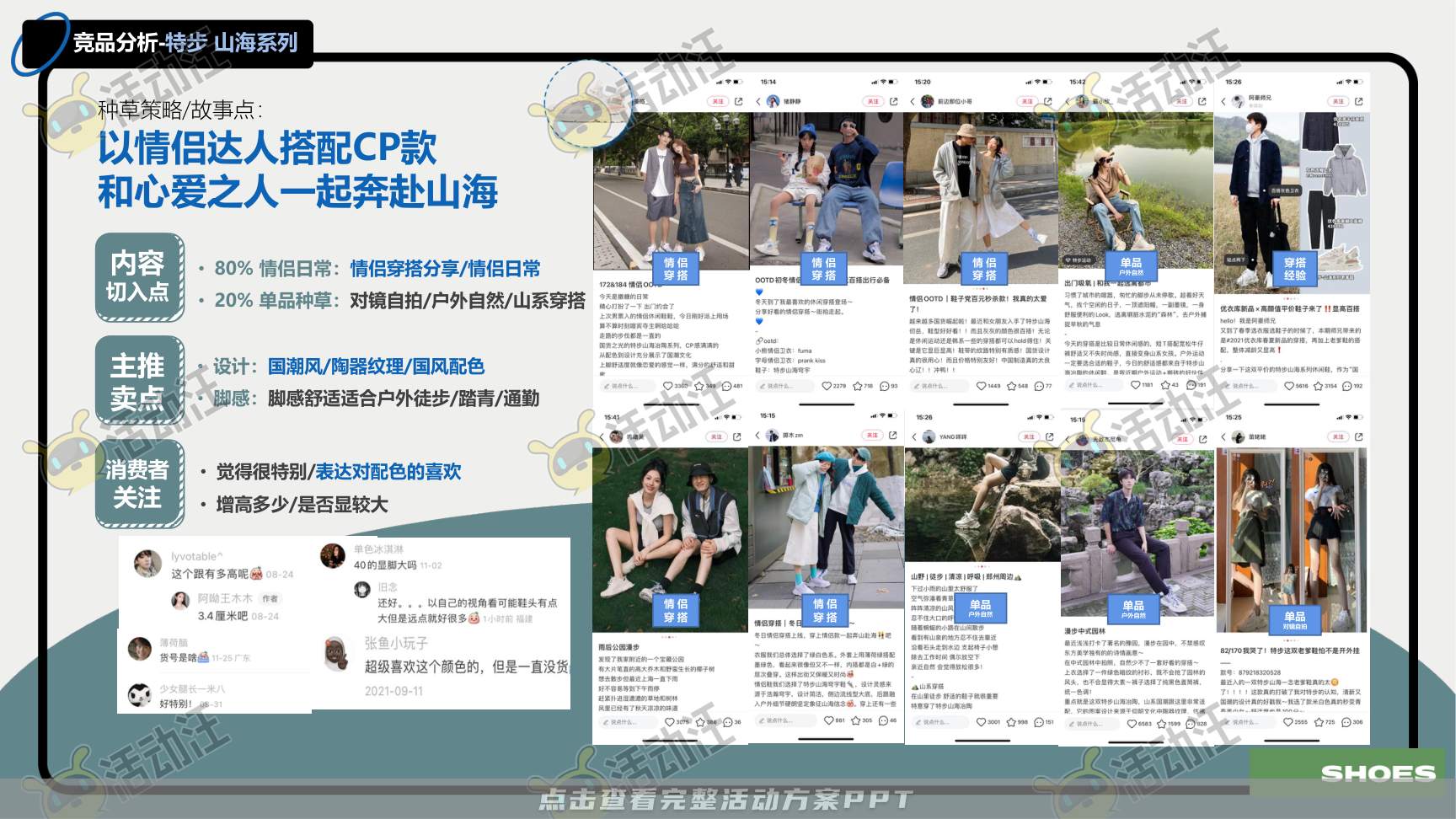Viewport: 1456px width, 819px height.
Task: Tap the star icon showing 1599
Action: (1162, 724)
